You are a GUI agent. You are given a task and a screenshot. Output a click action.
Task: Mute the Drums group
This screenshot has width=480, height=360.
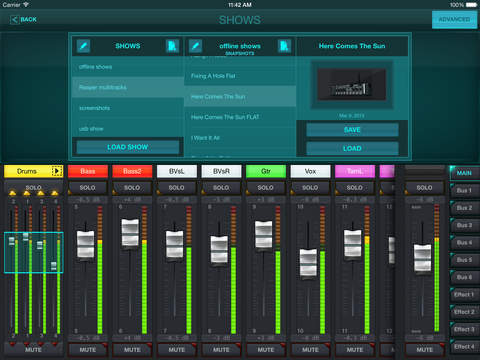[x=33, y=350]
